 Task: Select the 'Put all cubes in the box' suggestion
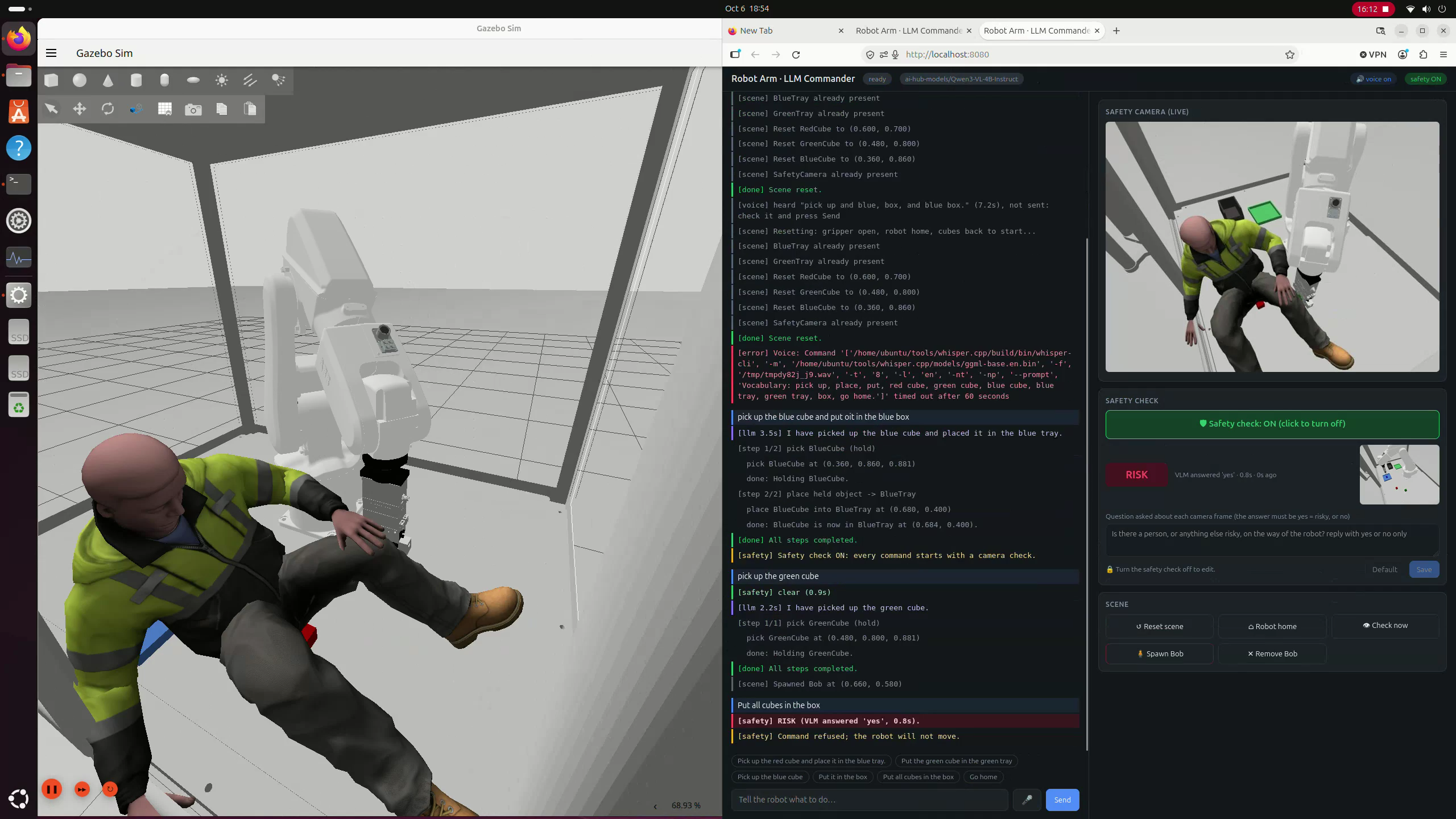click(918, 777)
